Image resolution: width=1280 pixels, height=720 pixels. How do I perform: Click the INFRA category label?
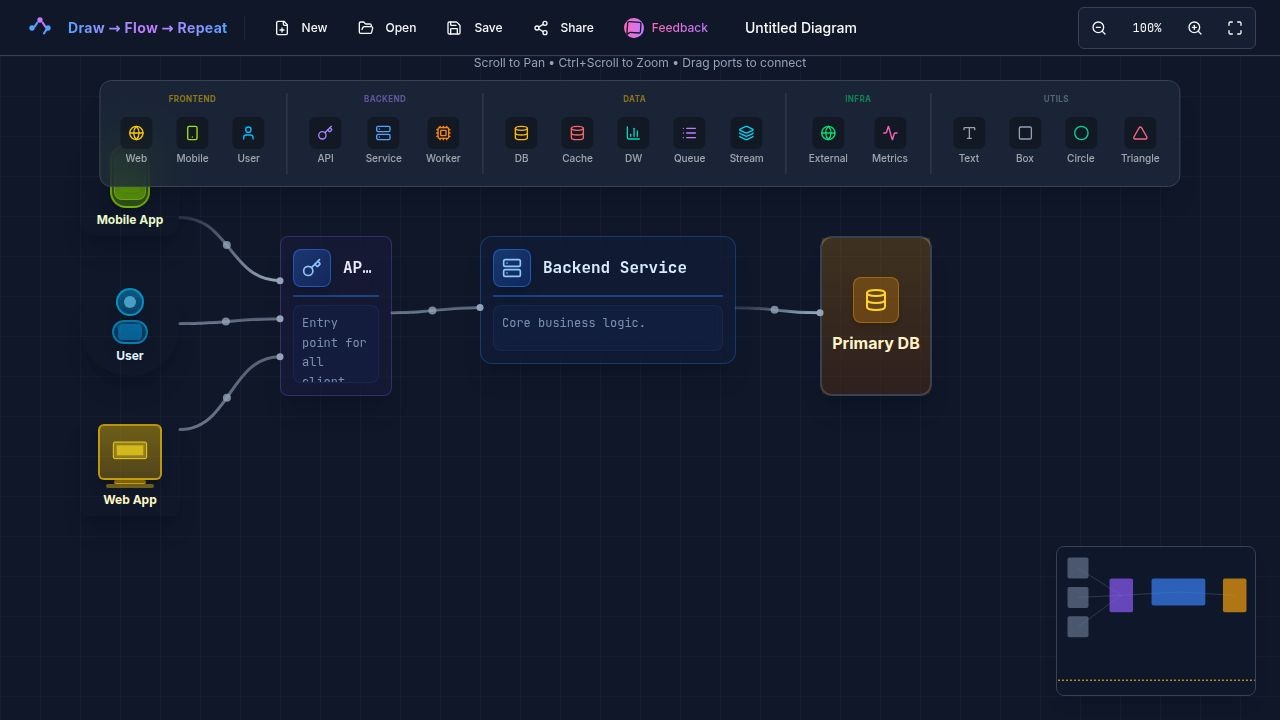(858, 99)
